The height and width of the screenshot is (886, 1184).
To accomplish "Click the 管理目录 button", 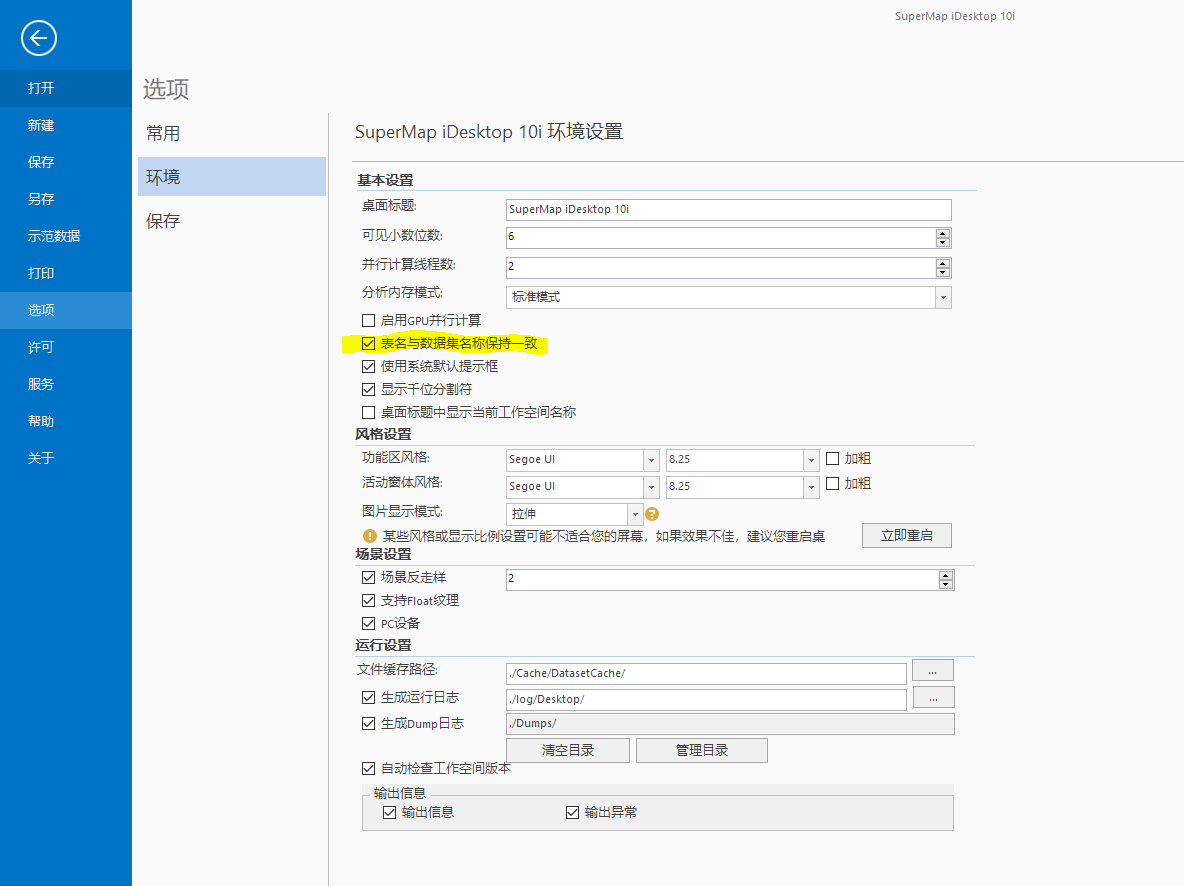I will (x=701, y=750).
